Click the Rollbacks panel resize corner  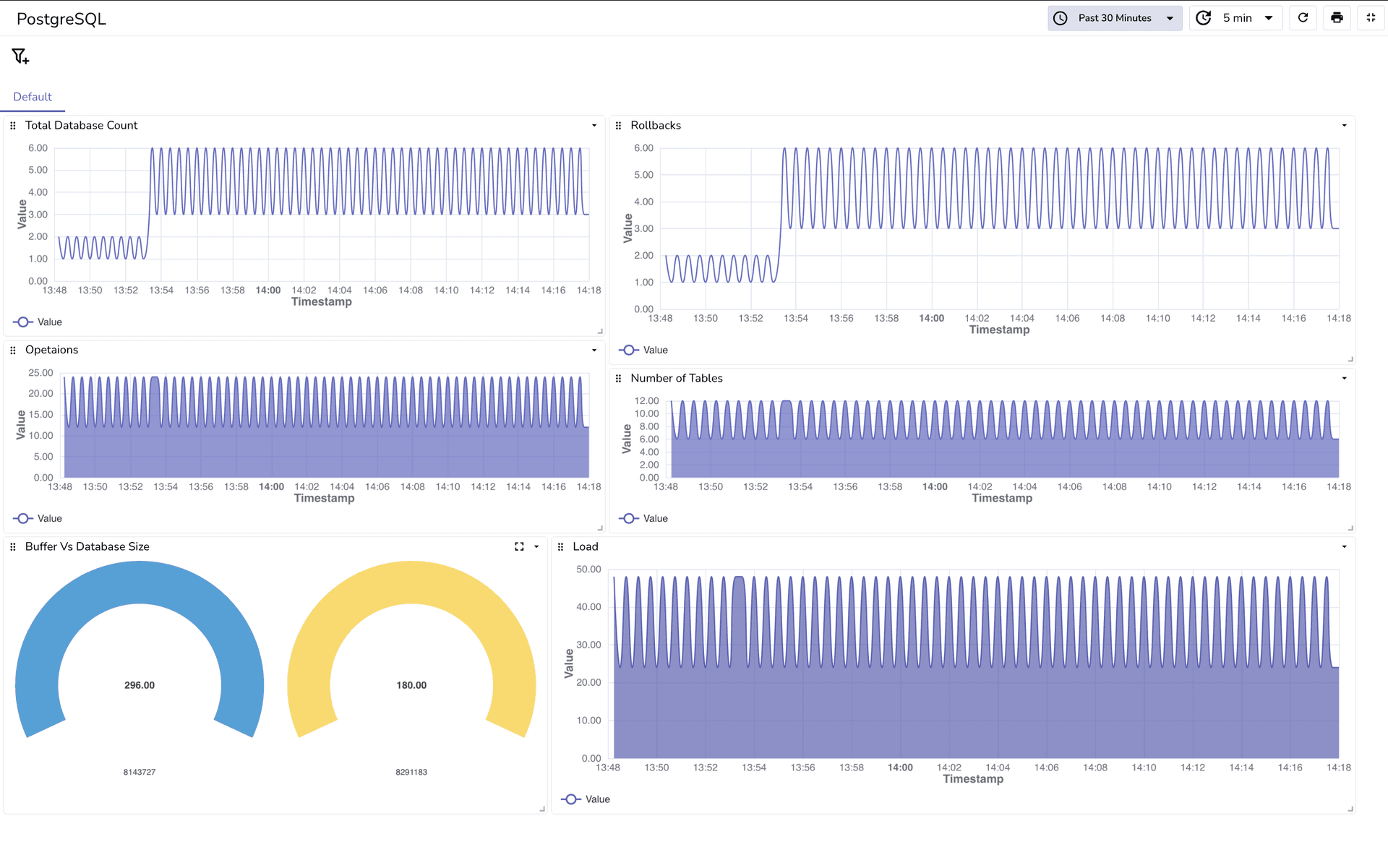point(1350,359)
